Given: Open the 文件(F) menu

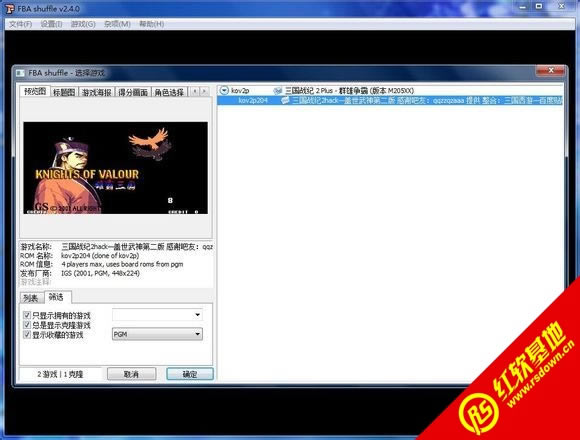Looking at the screenshot, I should point(20,24).
